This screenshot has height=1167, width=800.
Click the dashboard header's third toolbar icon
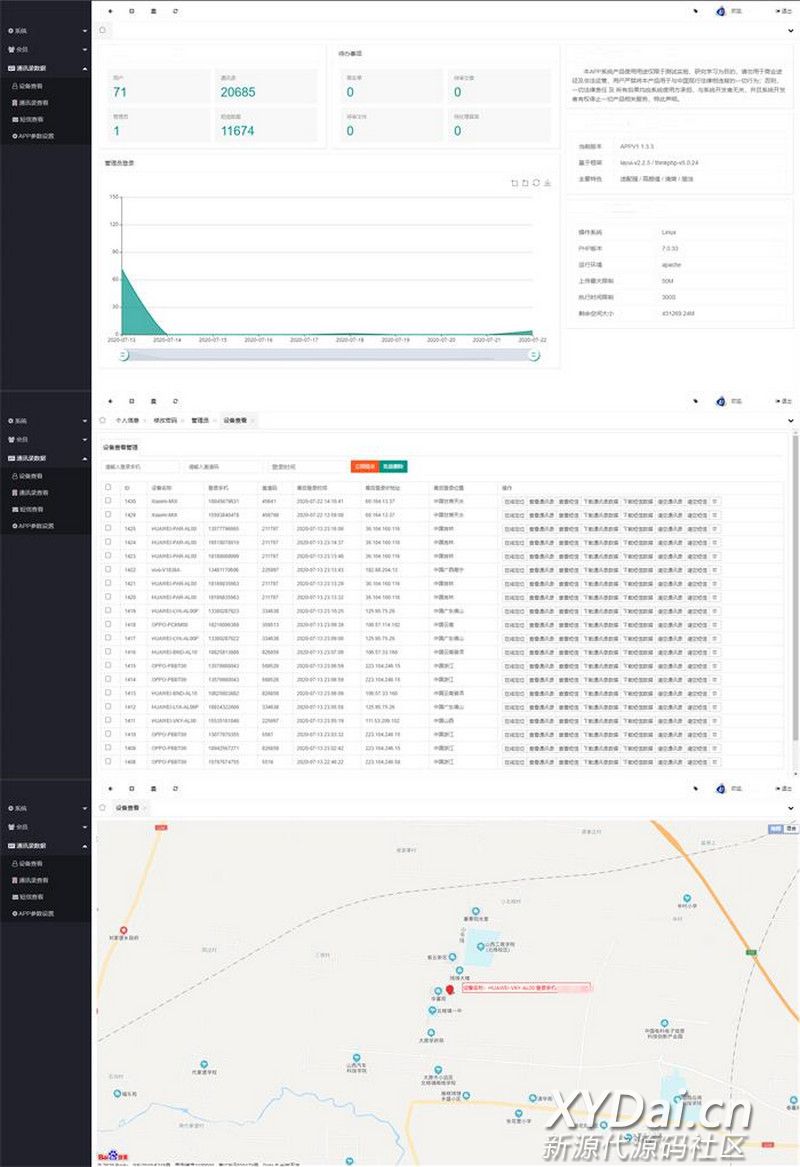153,11
